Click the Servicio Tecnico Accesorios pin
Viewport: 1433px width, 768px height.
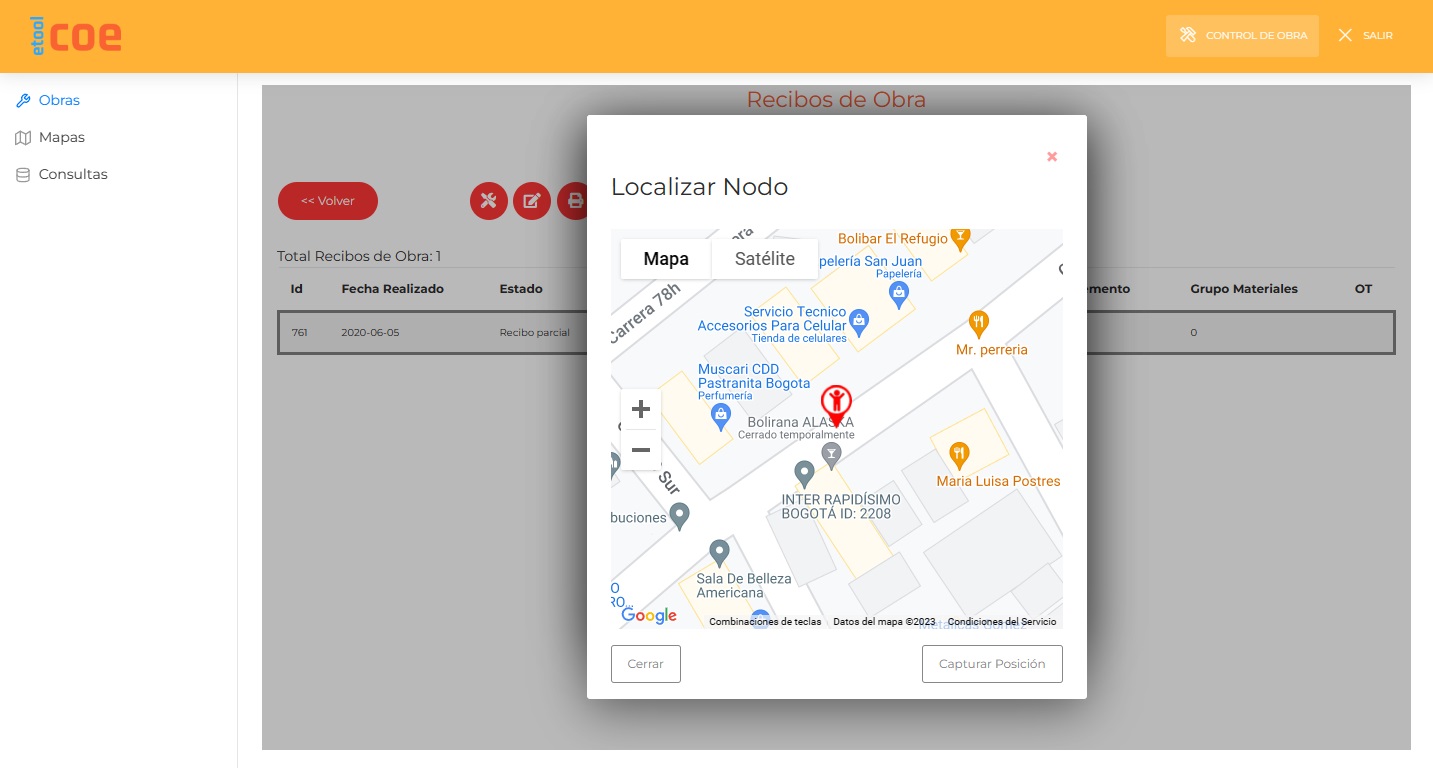(x=858, y=322)
